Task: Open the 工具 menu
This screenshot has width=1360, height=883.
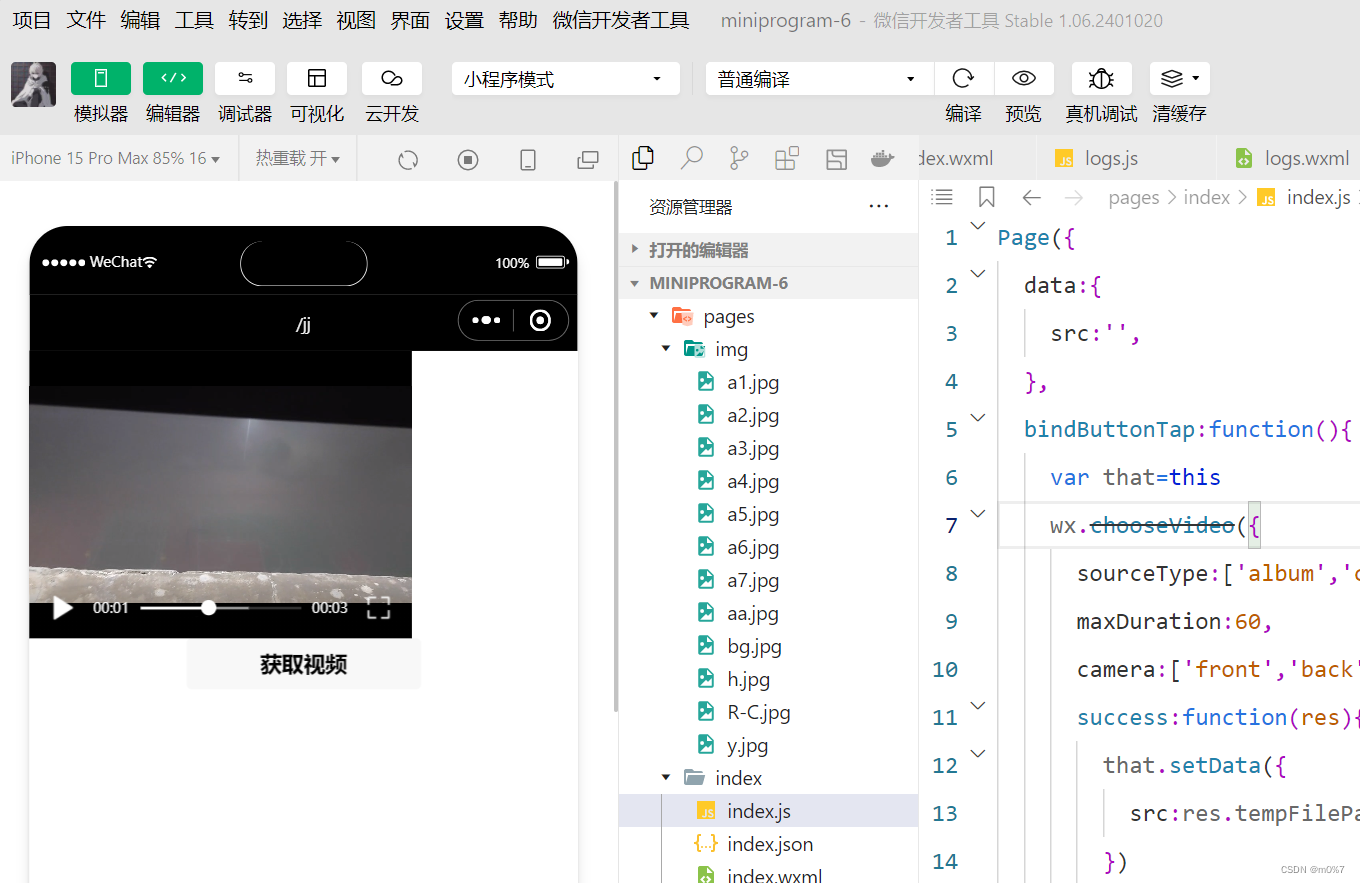Action: (194, 20)
